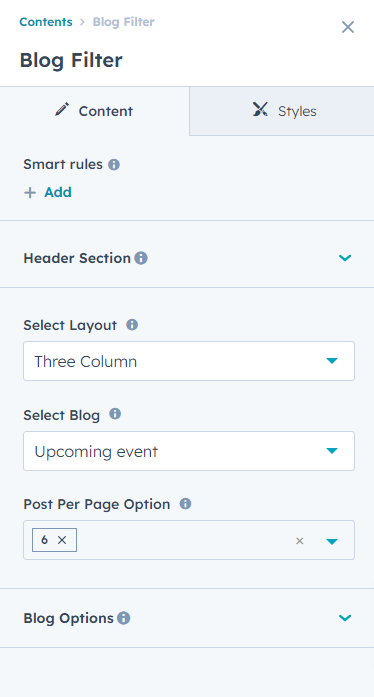Click the Header Section info icon
Image resolution: width=374 pixels, height=697 pixels.
pos(141,258)
